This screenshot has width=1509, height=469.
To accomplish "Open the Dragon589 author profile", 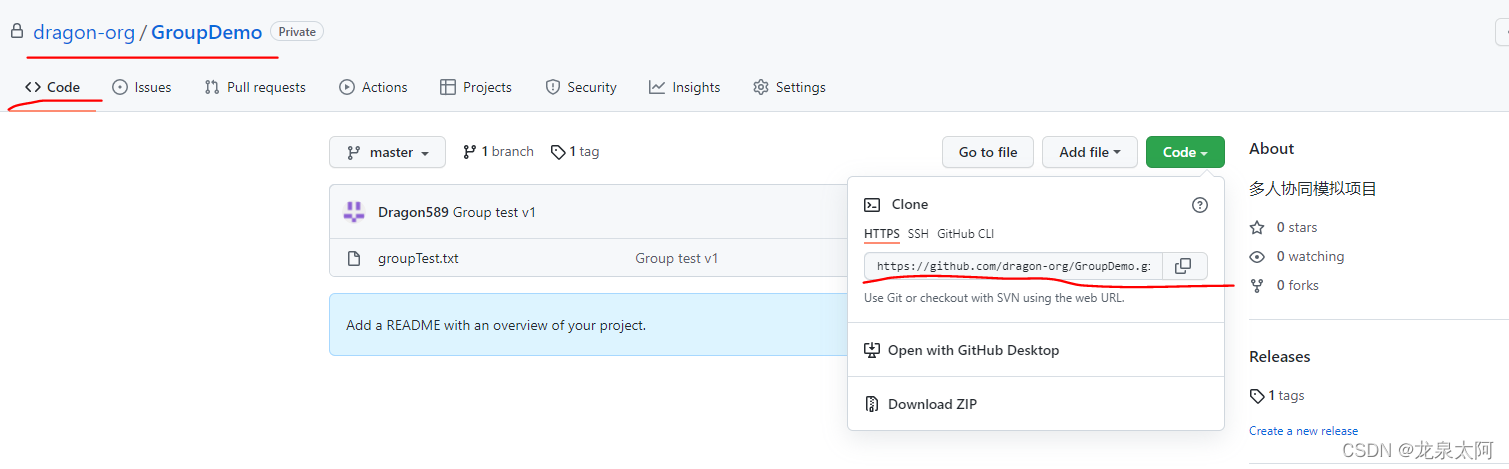I will coord(413,212).
